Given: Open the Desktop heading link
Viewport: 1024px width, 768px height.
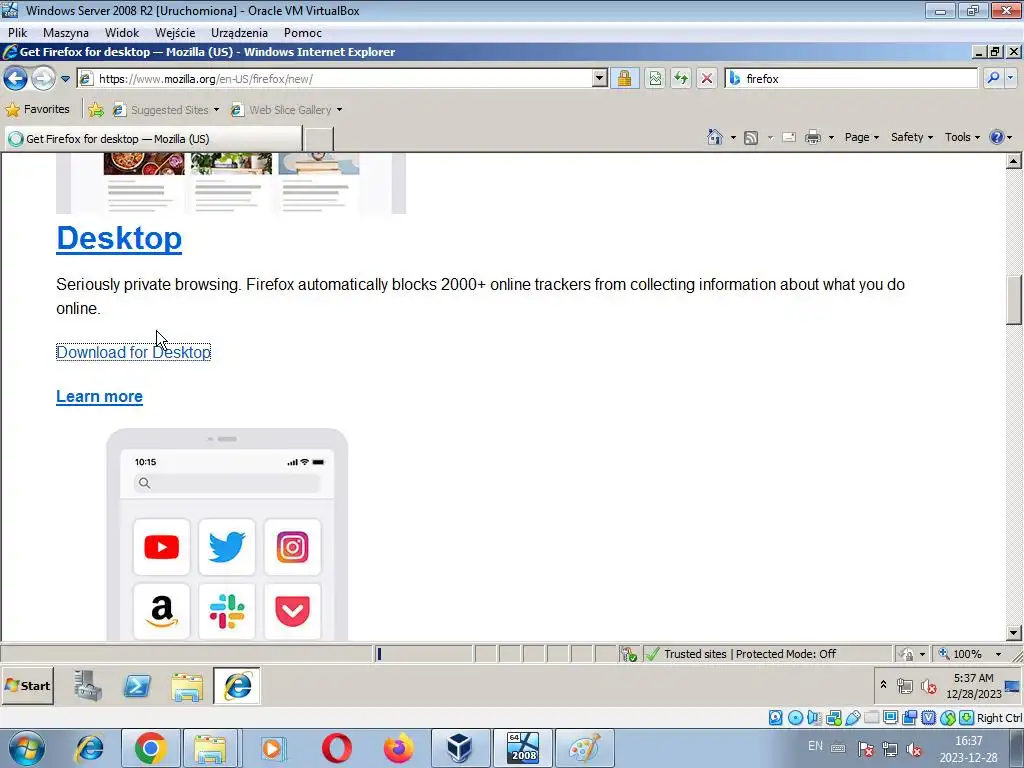Looking at the screenshot, I should [119, 238].
